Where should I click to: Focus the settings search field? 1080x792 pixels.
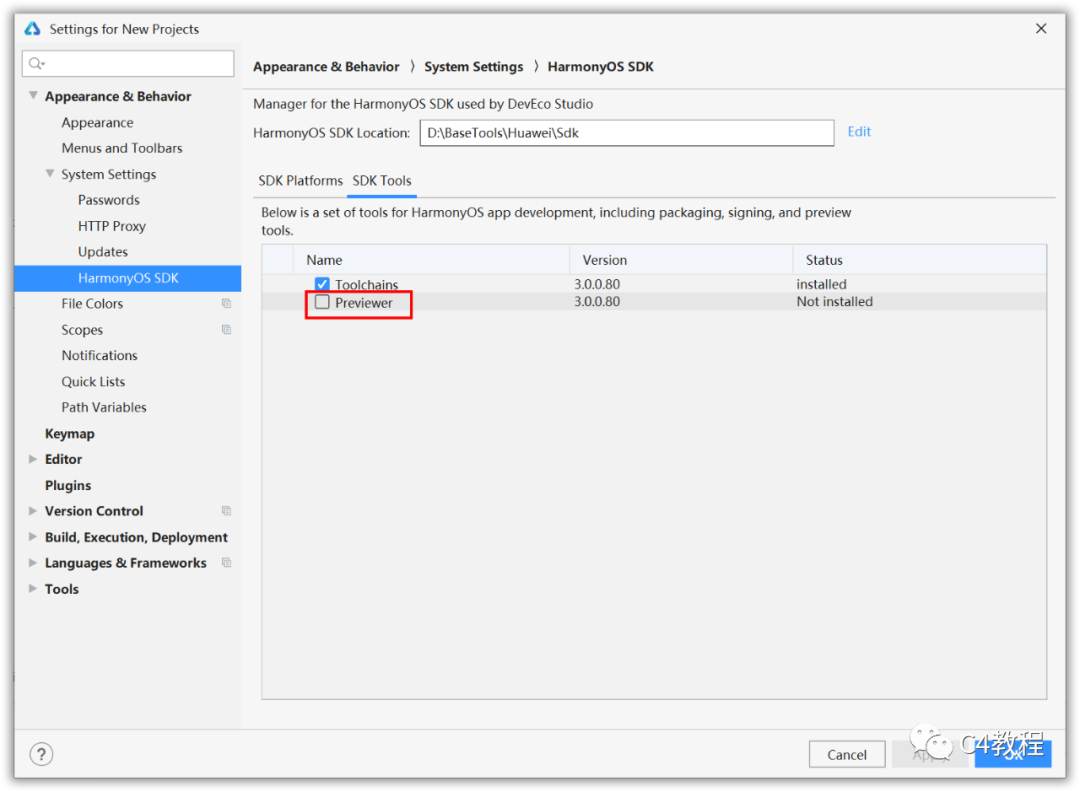point(128,64)
